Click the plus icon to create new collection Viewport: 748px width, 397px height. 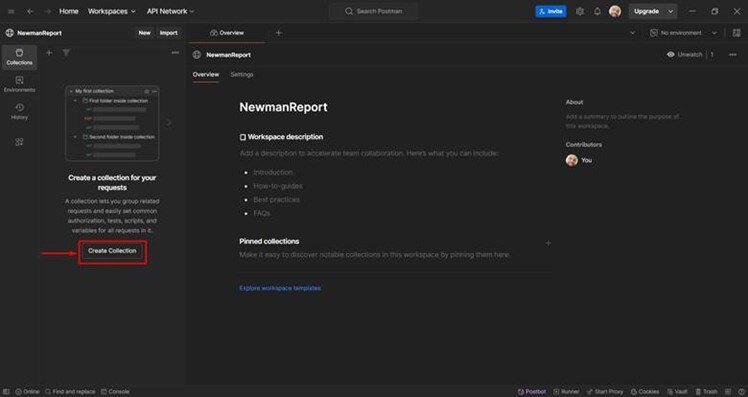point(49,52)
